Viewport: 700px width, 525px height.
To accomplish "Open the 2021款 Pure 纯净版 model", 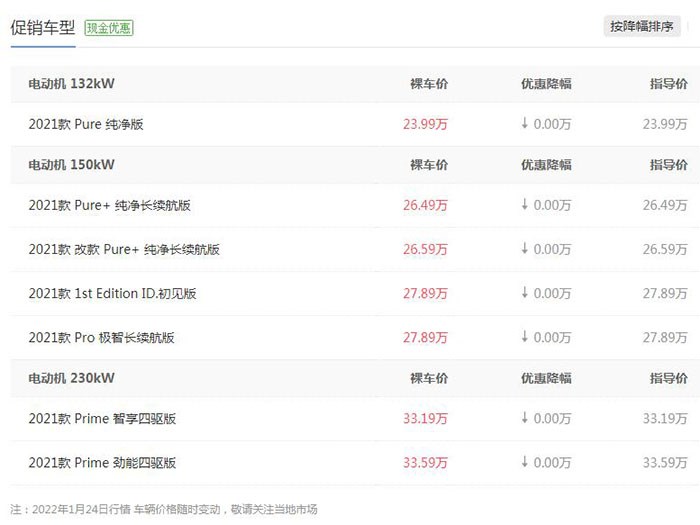I will (86, 124).
